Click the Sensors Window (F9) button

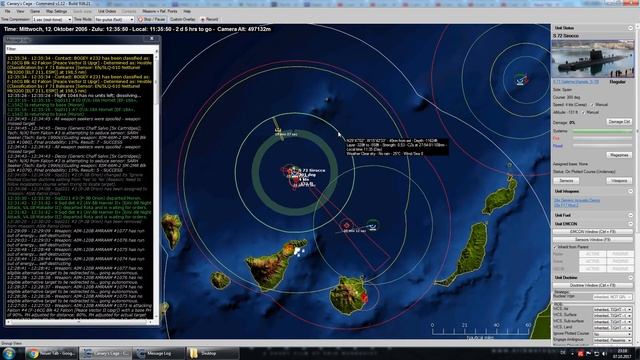593,240
